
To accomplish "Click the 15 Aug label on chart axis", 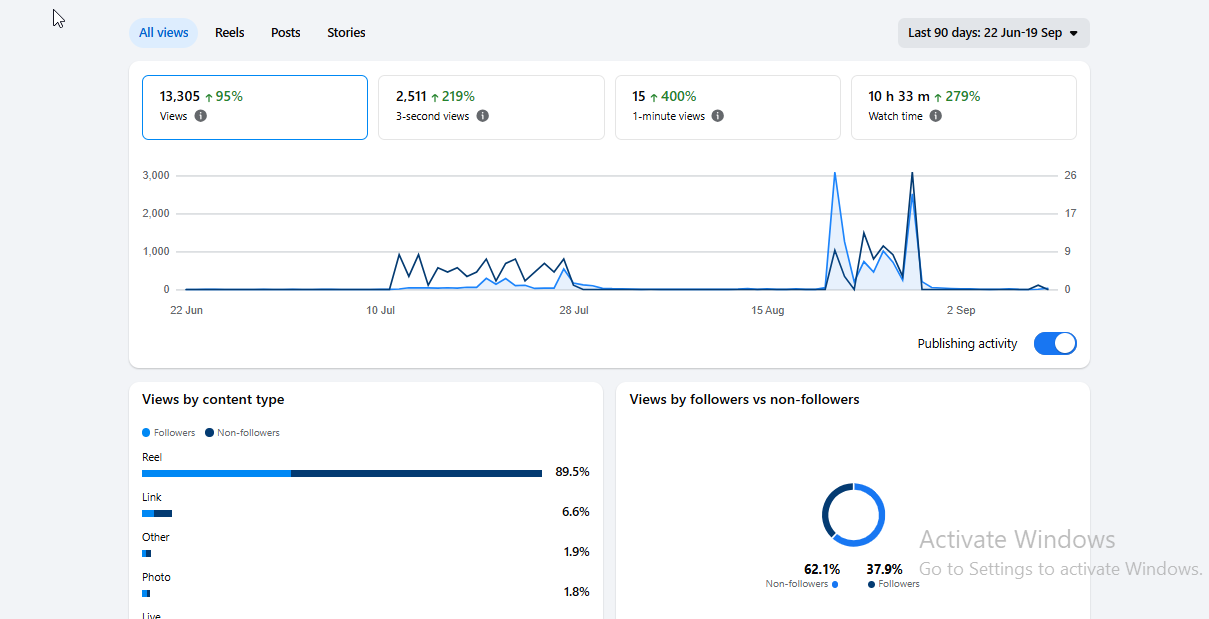I will (768, 310).
